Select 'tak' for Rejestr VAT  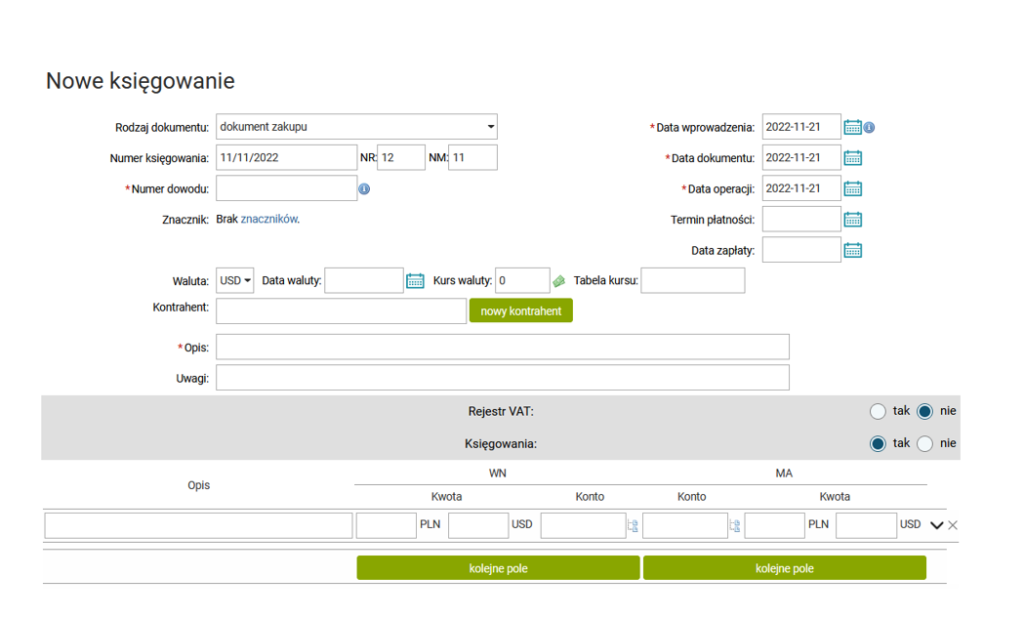878,411
